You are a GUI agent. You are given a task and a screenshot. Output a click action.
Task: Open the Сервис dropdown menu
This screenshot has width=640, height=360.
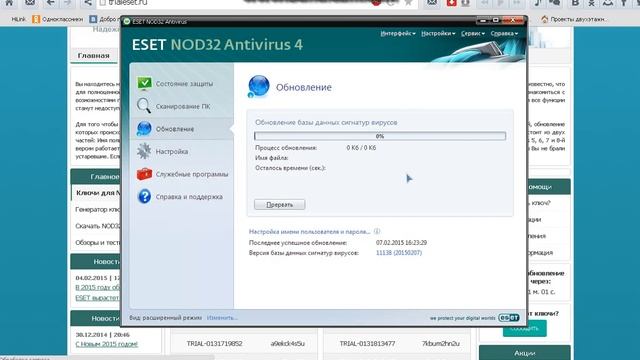[473, 33]
